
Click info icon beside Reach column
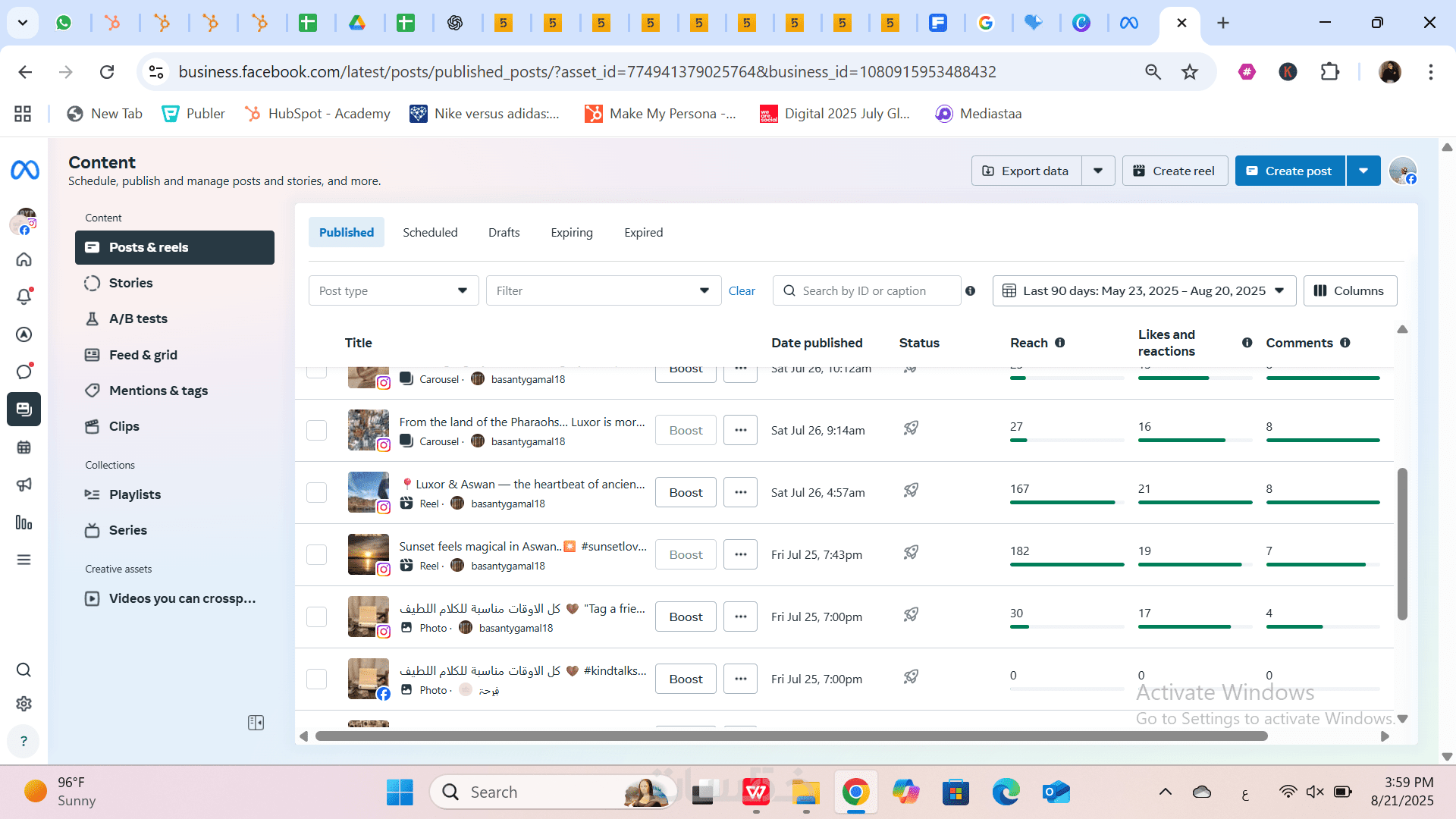(1060, 343)
